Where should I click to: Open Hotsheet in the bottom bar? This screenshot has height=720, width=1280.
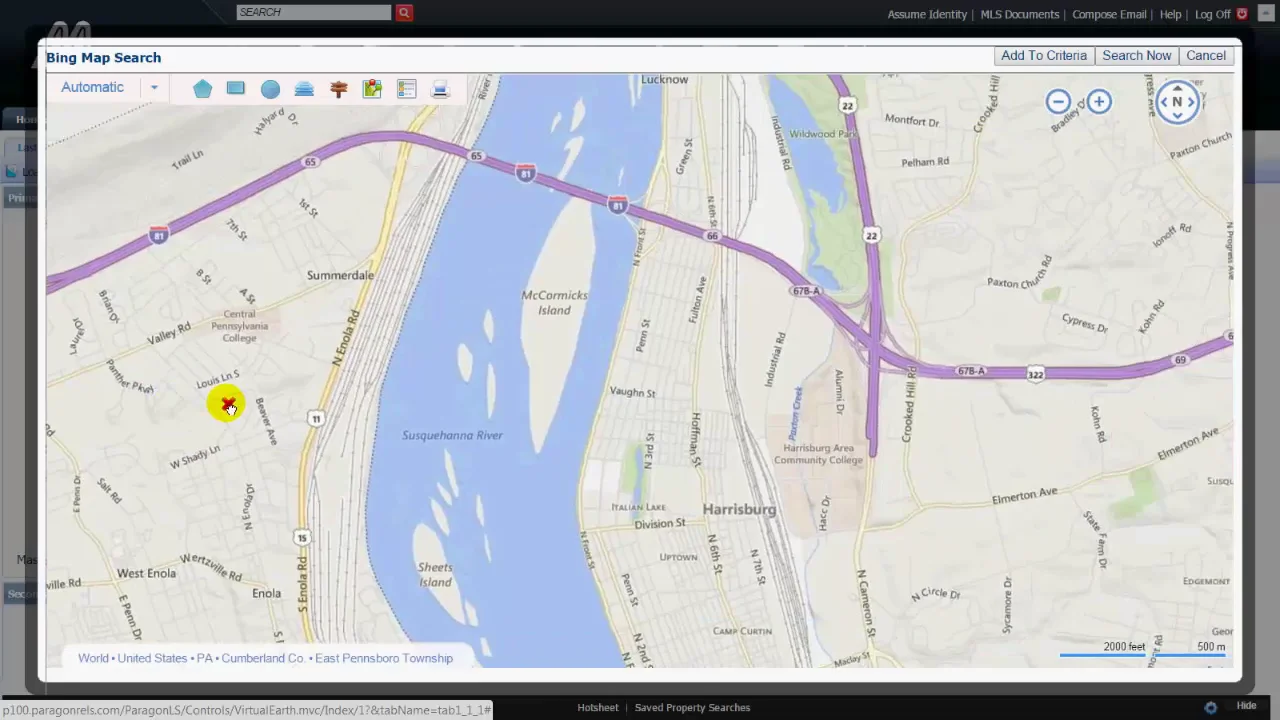(598, 707)
